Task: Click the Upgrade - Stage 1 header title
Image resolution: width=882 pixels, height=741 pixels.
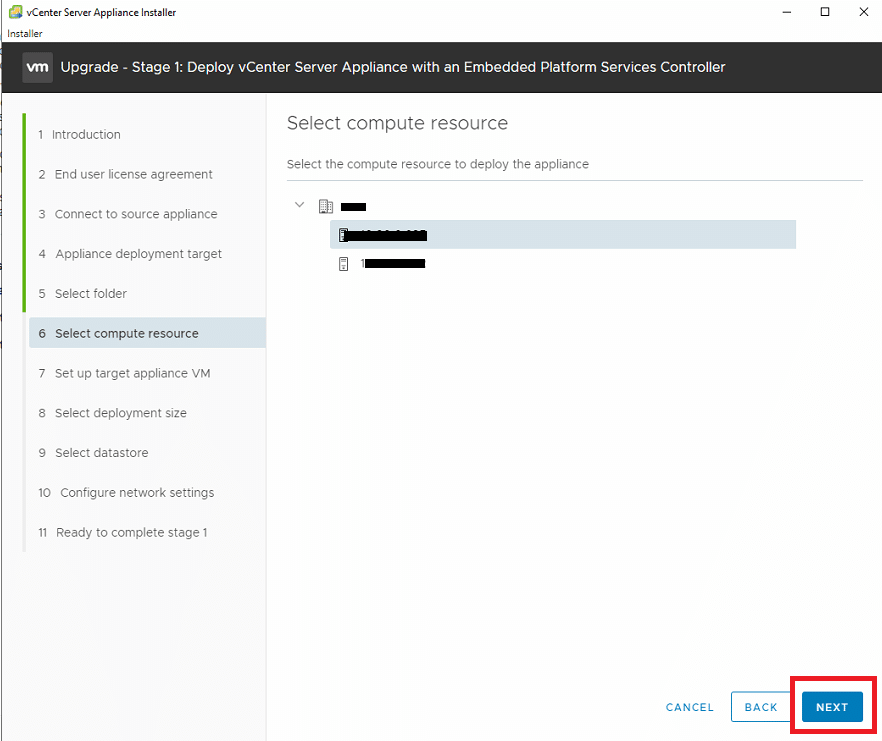Action: pos(393,67)
